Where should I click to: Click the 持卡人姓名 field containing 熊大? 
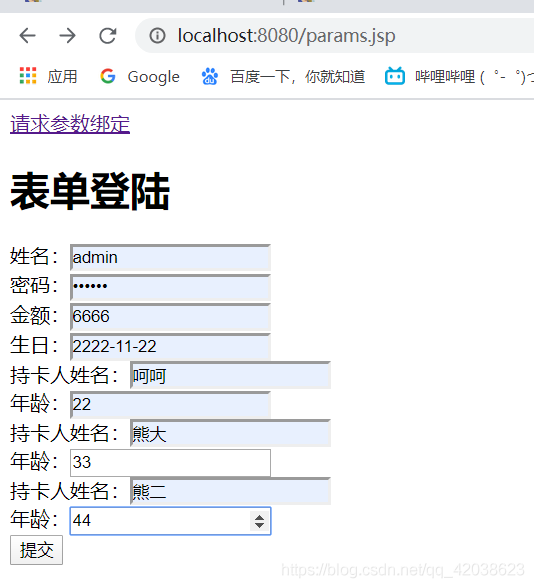(x=230, y=433)
